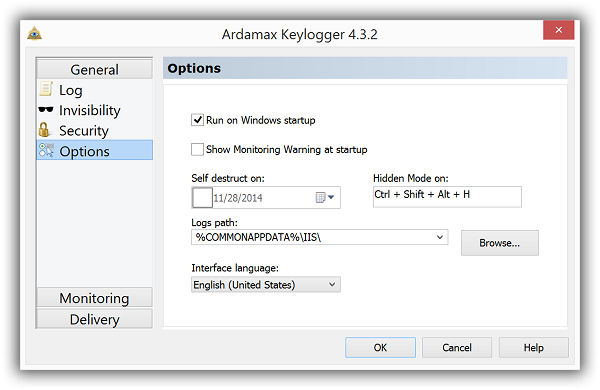
Task: Click the Log notepad icon
Action: [x=46, y=89]
